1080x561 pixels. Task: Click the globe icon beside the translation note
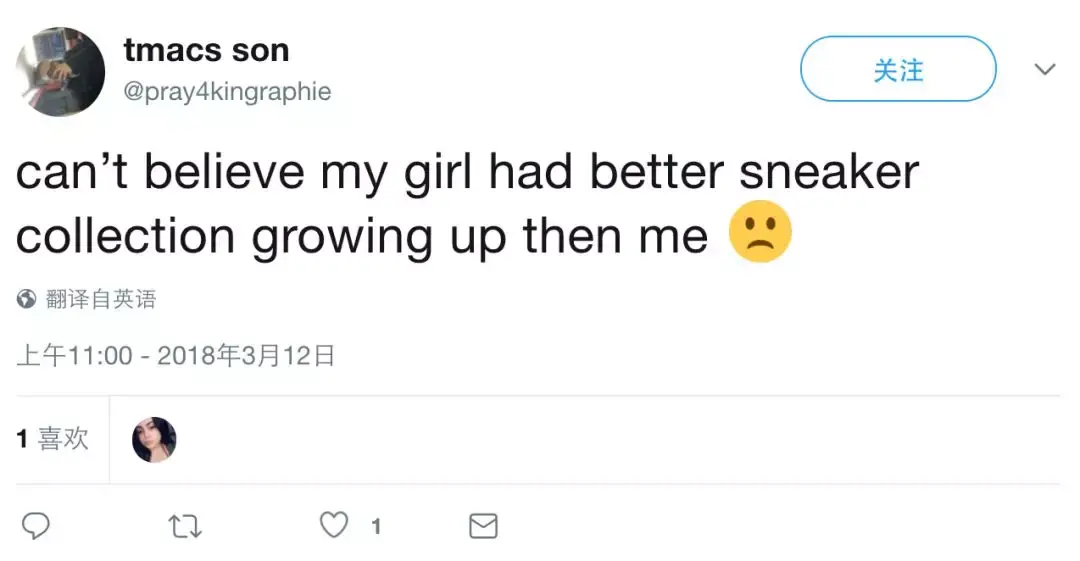(27, 299)
